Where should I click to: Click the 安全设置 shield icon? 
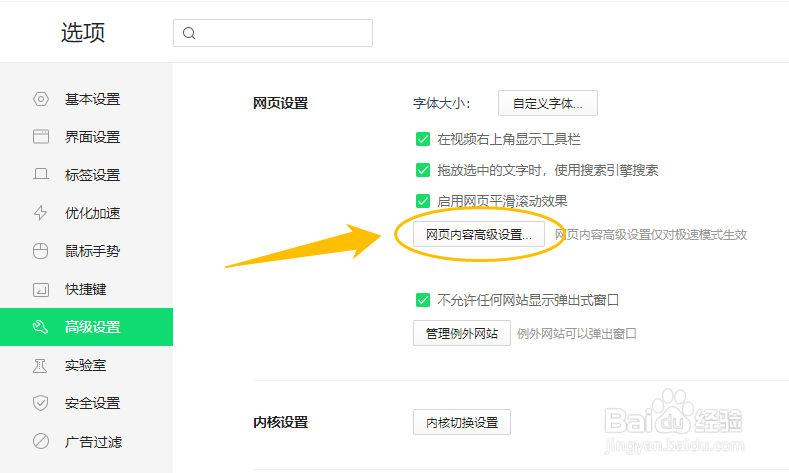coord(41,403)
